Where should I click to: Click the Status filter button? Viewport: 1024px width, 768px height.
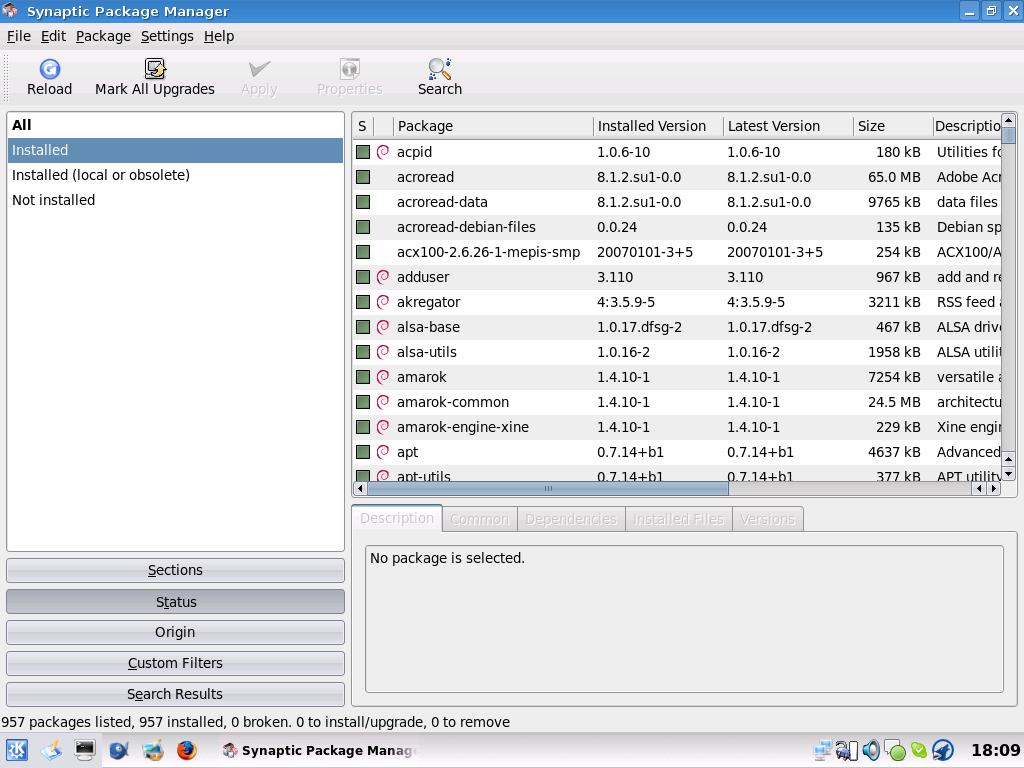(x=175, y=601)
